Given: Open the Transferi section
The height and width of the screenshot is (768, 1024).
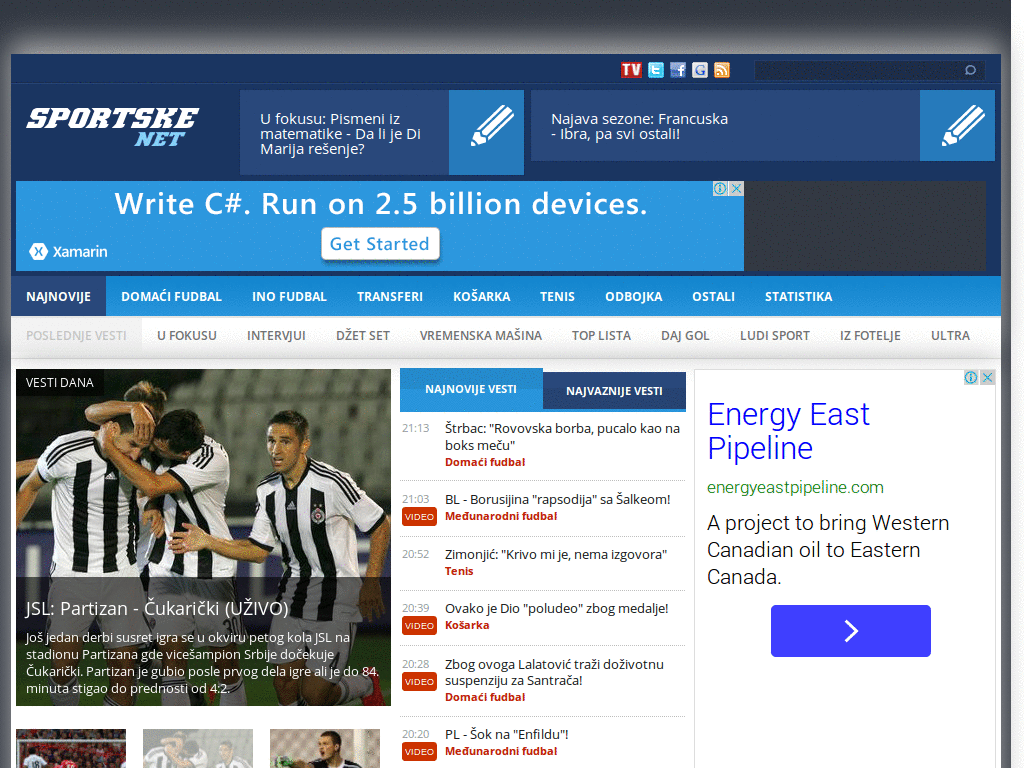Looking at the screenshot, I should 390,296.
